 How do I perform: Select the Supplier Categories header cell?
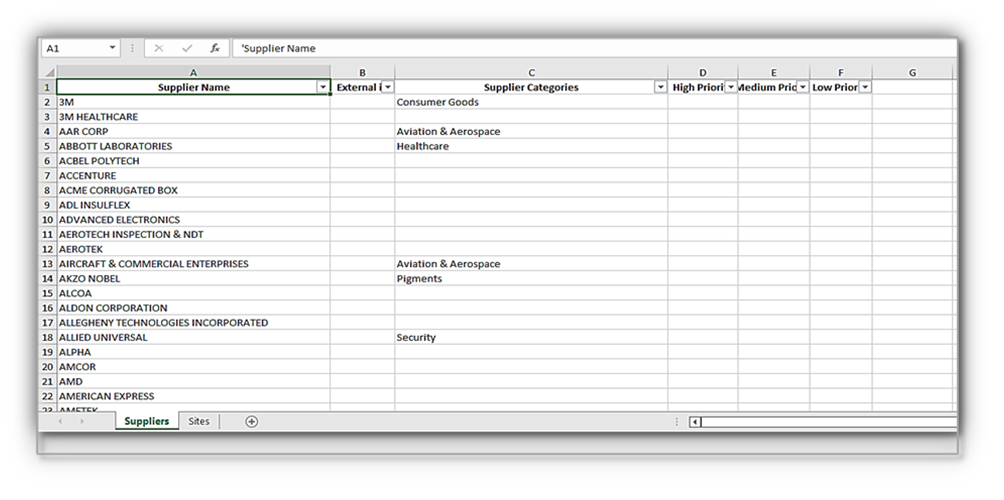pyautogui.click(x=531, y=88)
